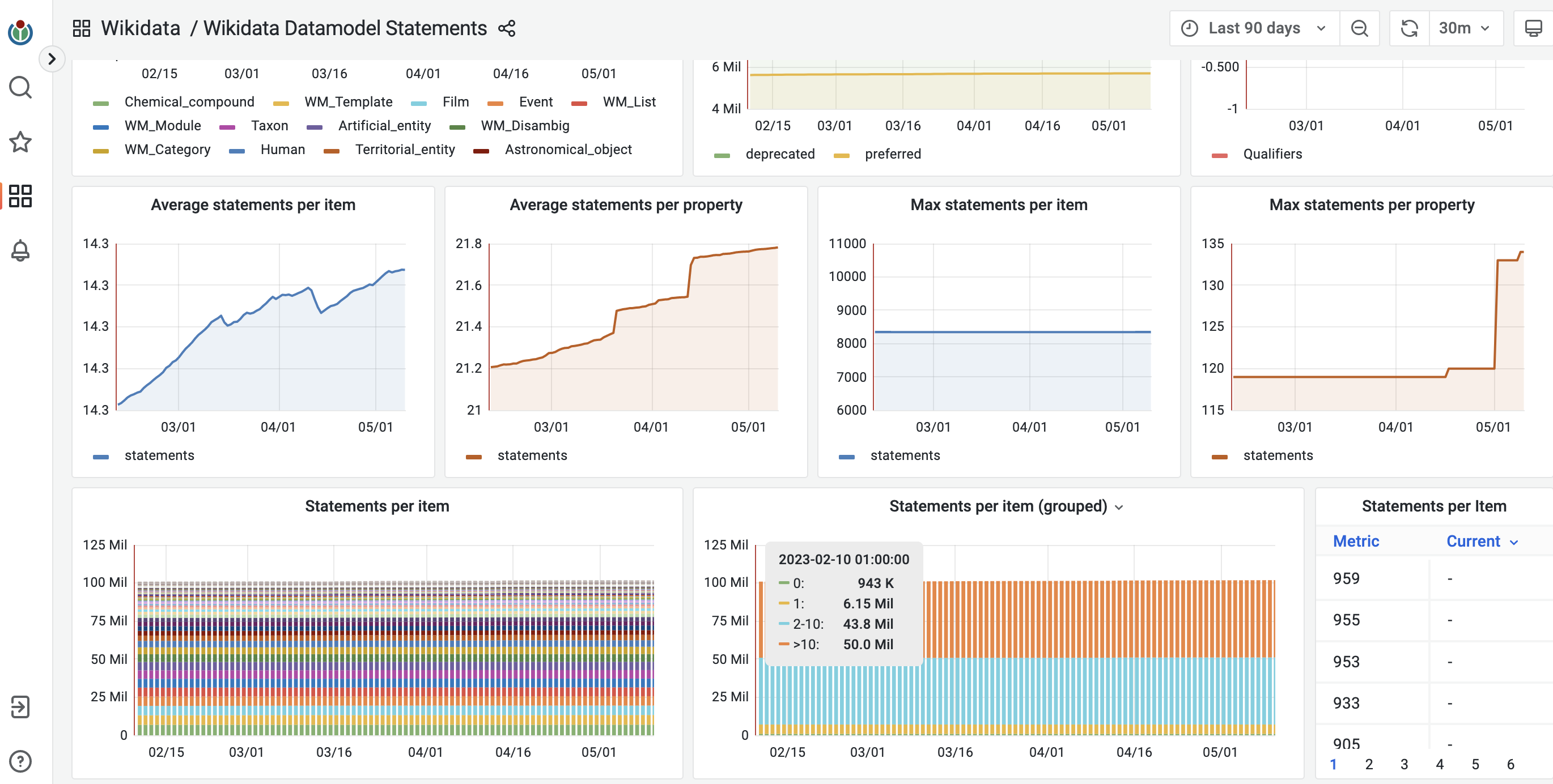Open the alerting bell icon
Viewport: 1553px width, 784px height.
tap(20, 250)
